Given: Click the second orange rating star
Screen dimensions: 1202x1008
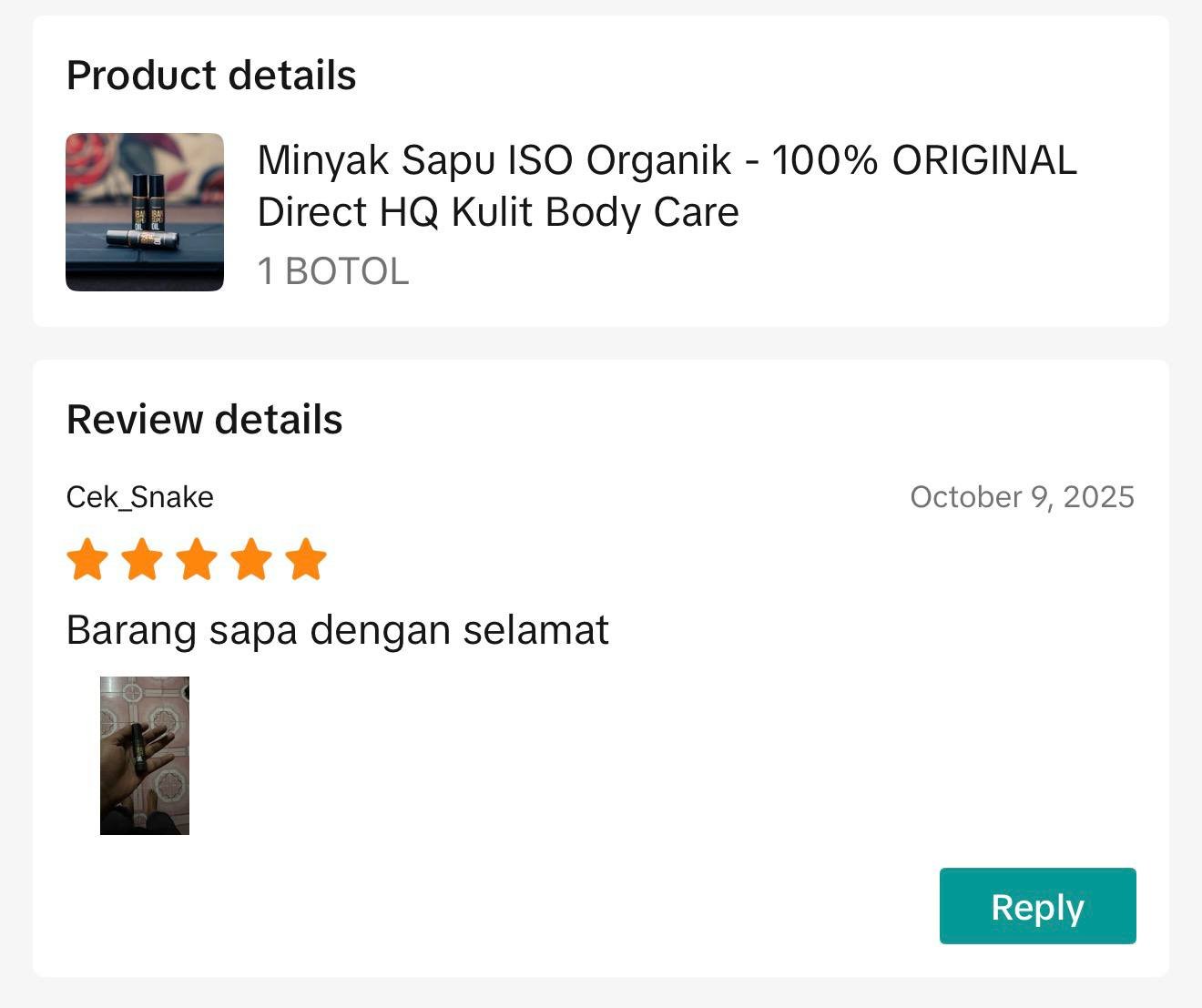Looking at the screenshot, I should point(142,559).
